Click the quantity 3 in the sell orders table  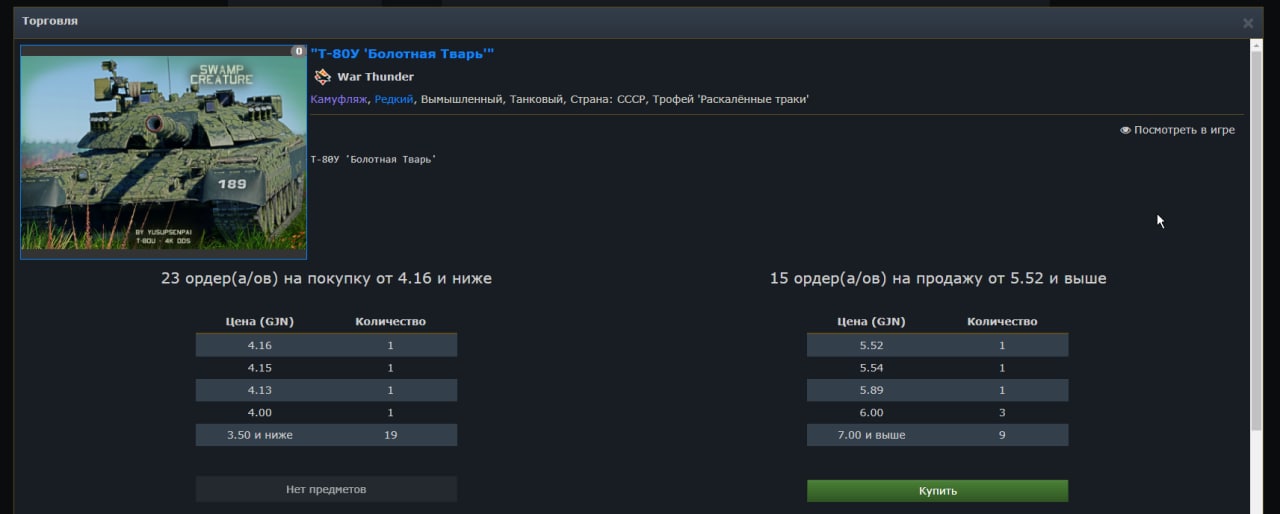[x=1002, y=412]
